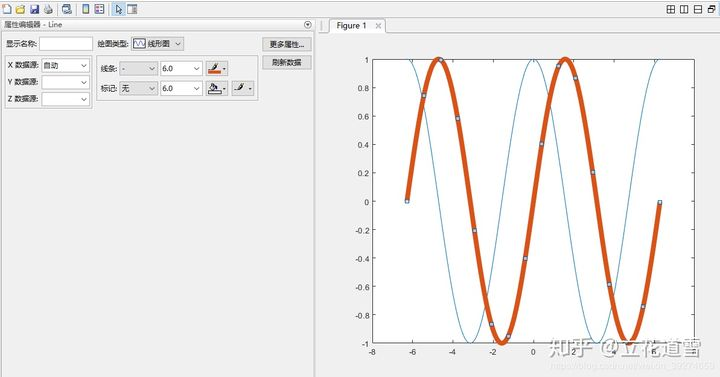Save the figure with the floppy disk icon

34,9
